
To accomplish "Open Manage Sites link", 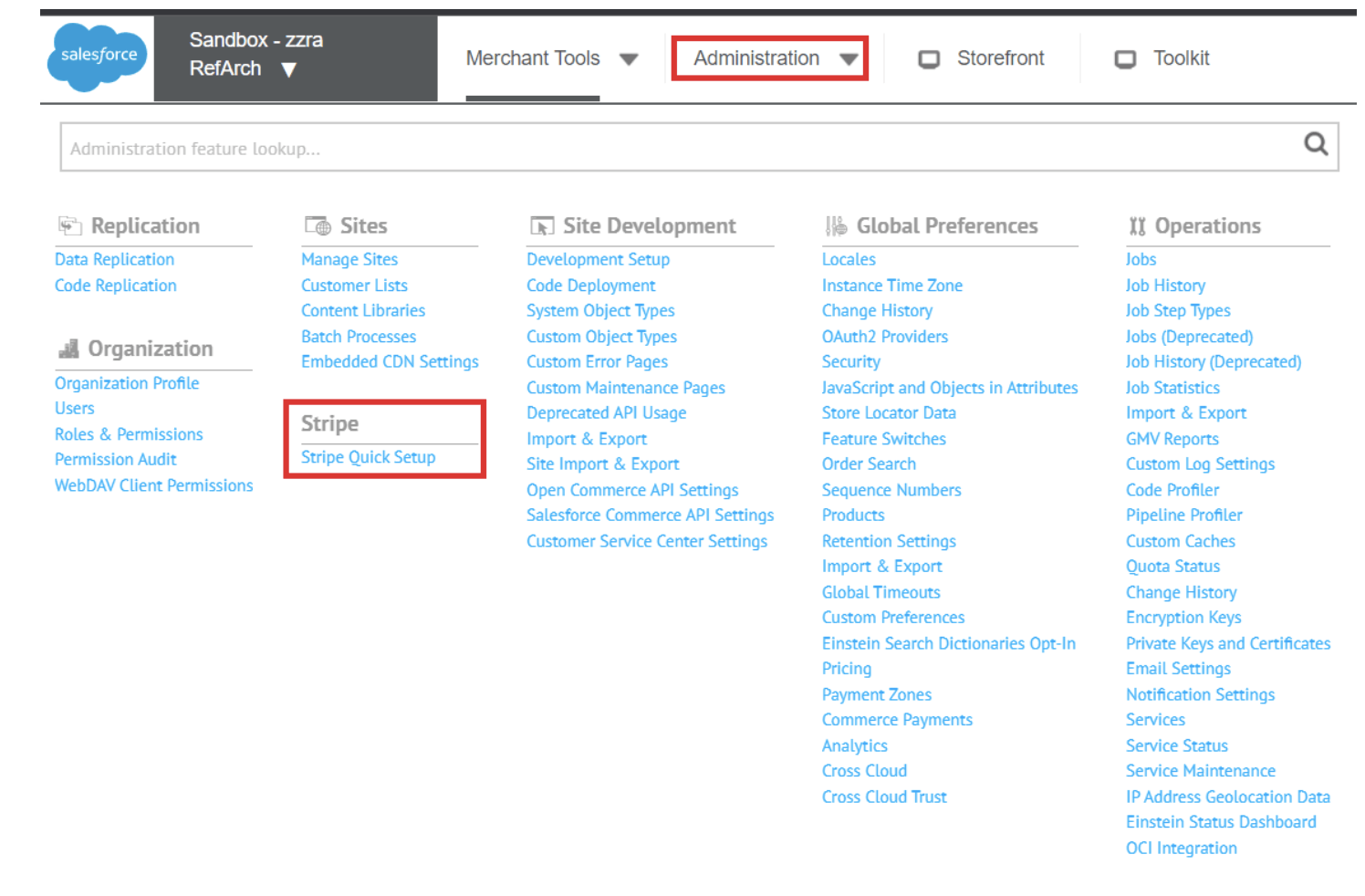I will [x=349, y=259].
